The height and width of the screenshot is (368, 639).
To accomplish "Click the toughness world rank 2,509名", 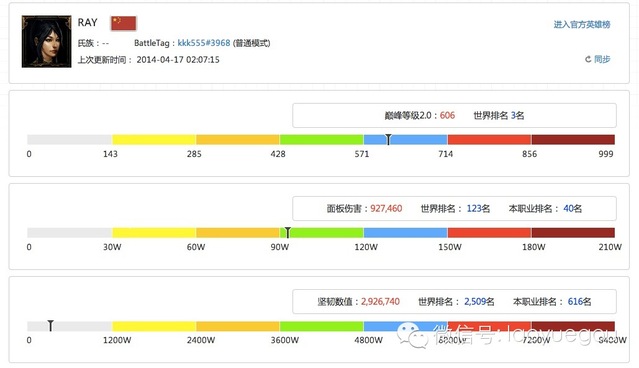I will click(x=479, y=302).
